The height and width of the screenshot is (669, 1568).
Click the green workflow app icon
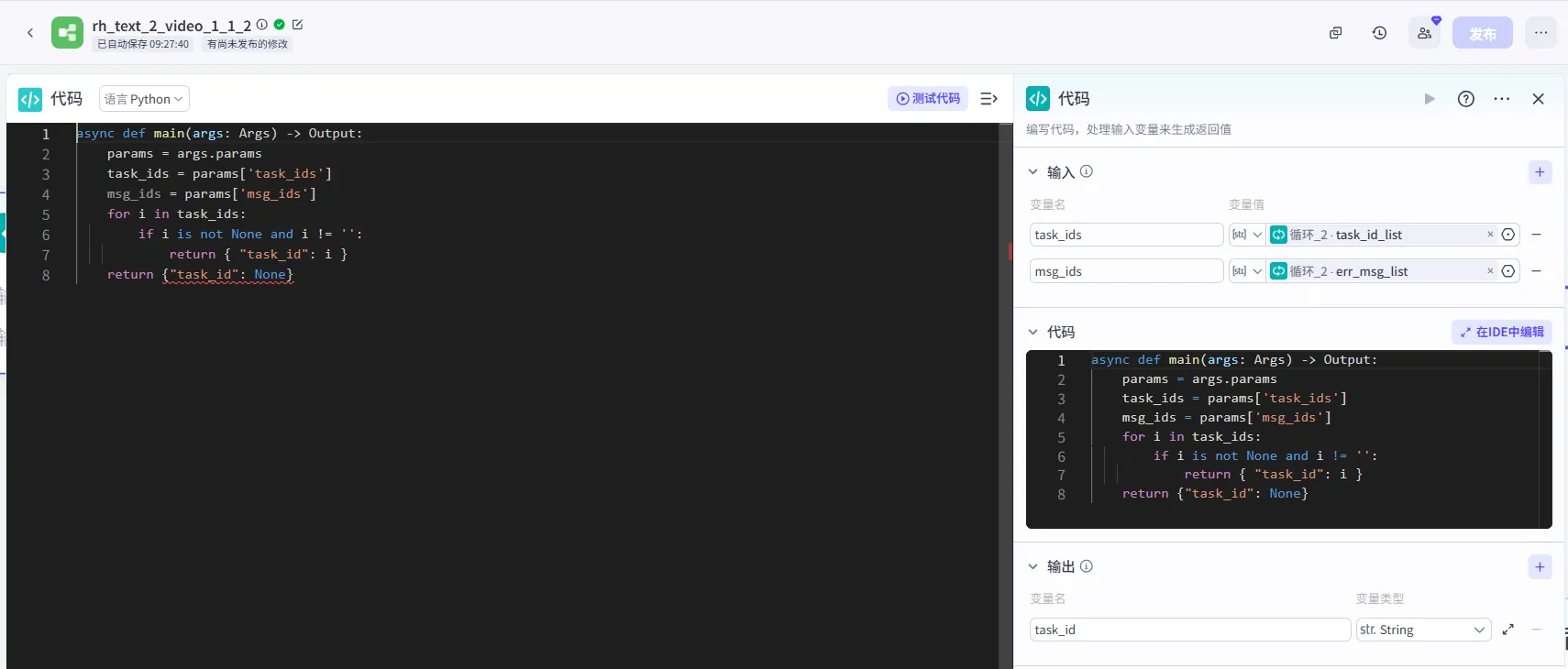click(67, 33)
